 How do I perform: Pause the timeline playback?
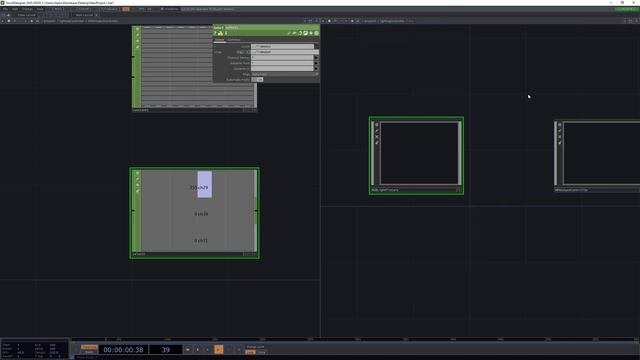[198, 349]
